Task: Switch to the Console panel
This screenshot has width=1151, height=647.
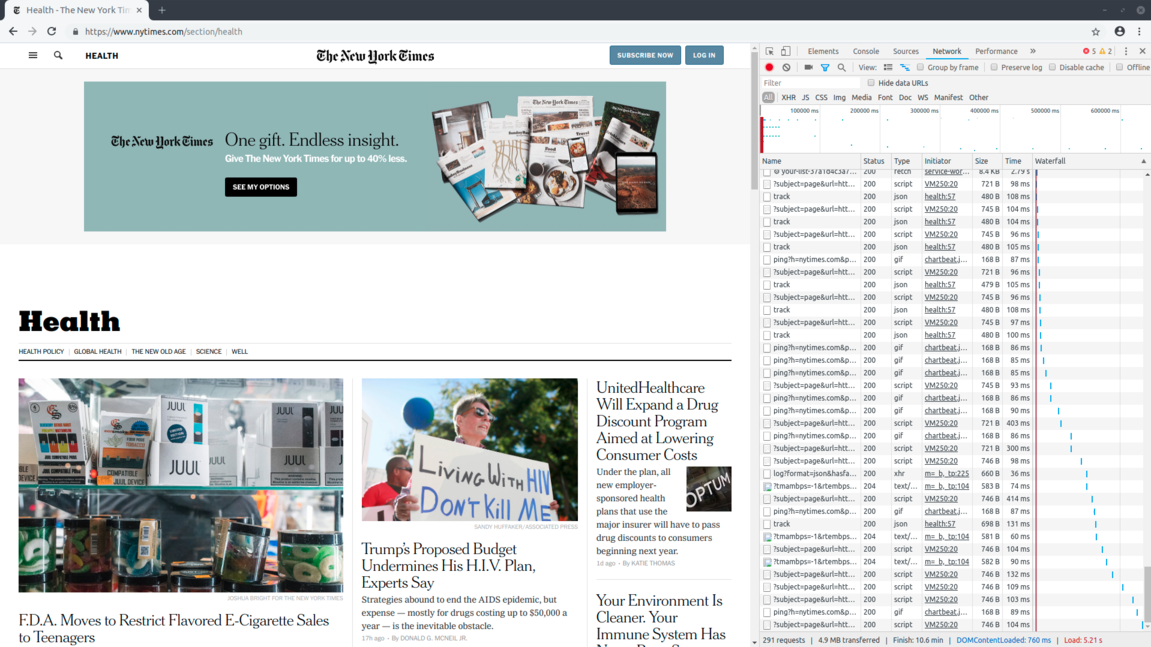Action: pos(865,51)
